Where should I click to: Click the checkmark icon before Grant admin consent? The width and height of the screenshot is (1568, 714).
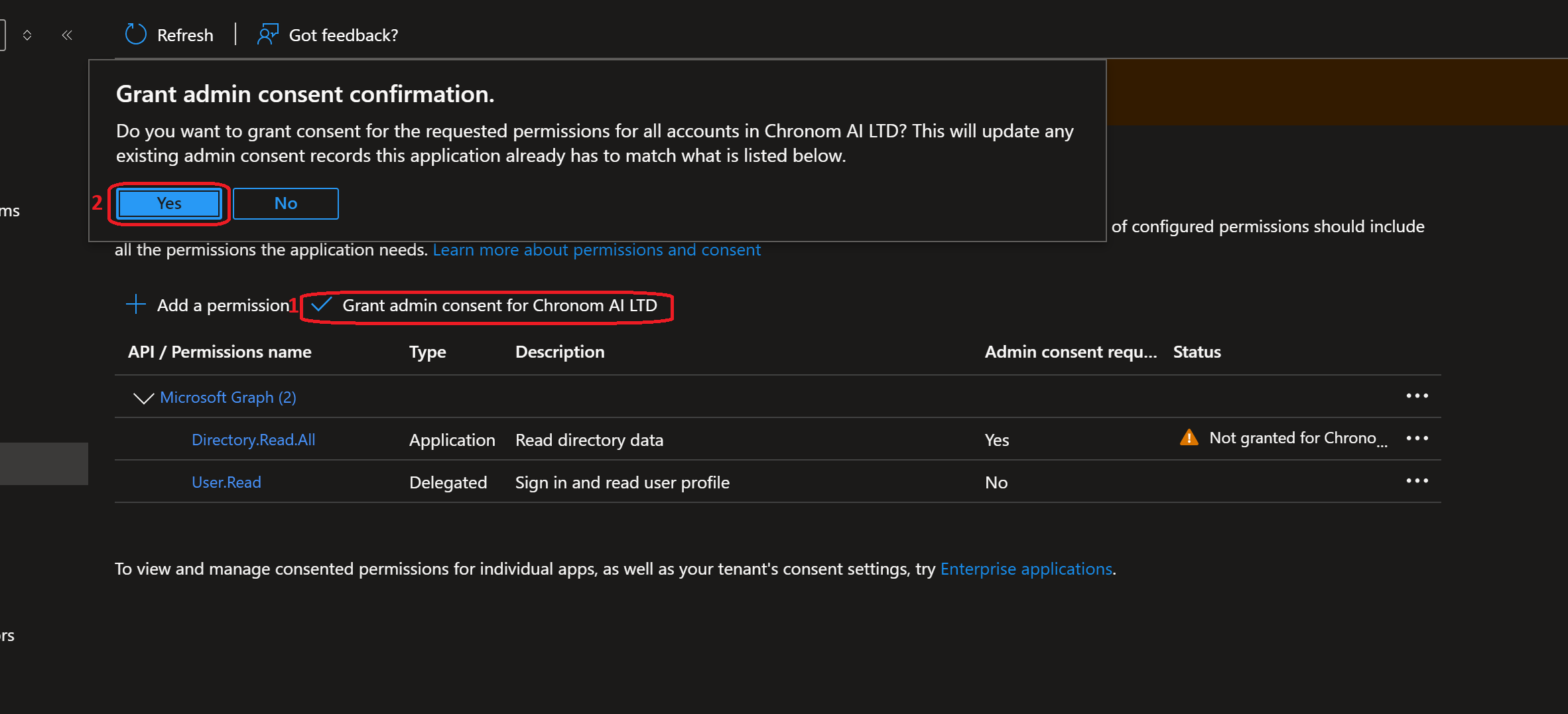coord(321,305)
